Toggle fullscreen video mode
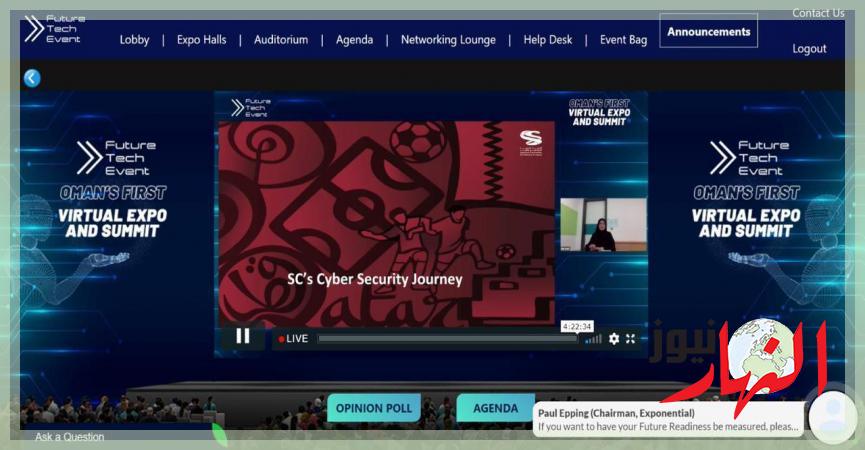The image size is (865, 450). [x=631, y=339]
